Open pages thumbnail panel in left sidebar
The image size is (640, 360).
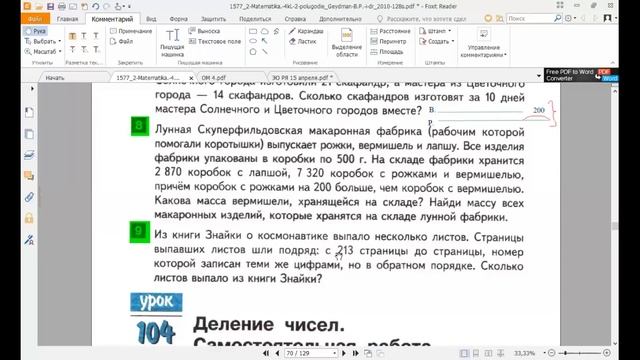pyautogui.click(x=29, y=134)
